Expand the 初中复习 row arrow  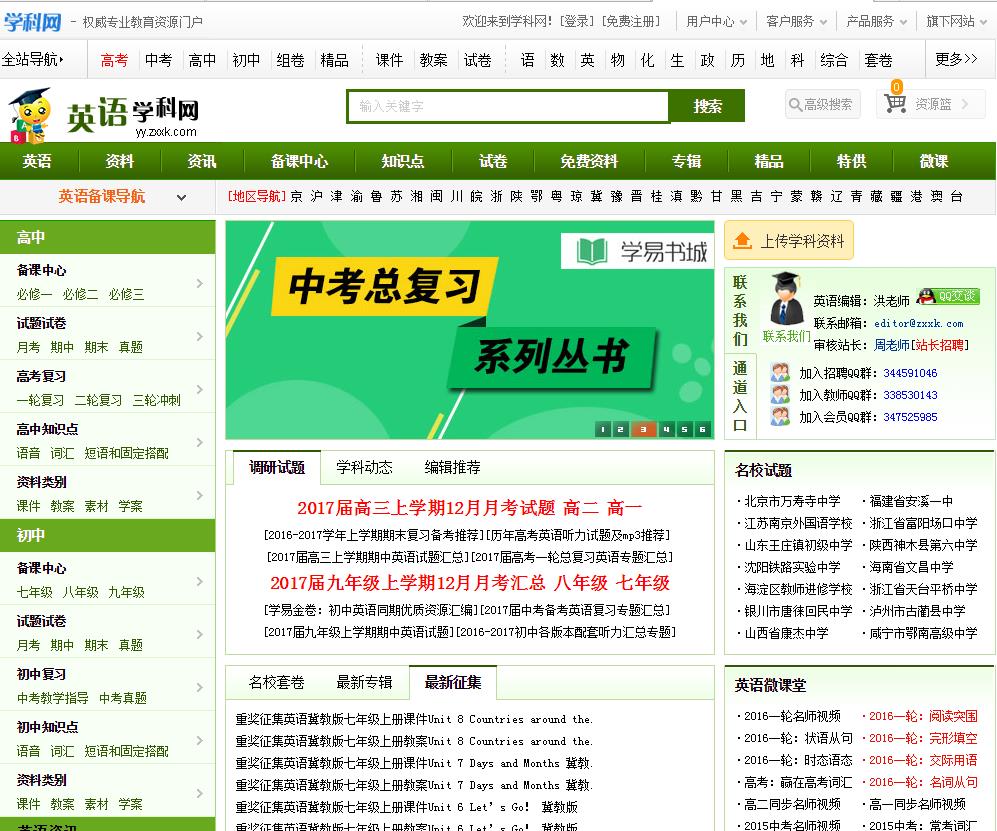tap(200, 687)
